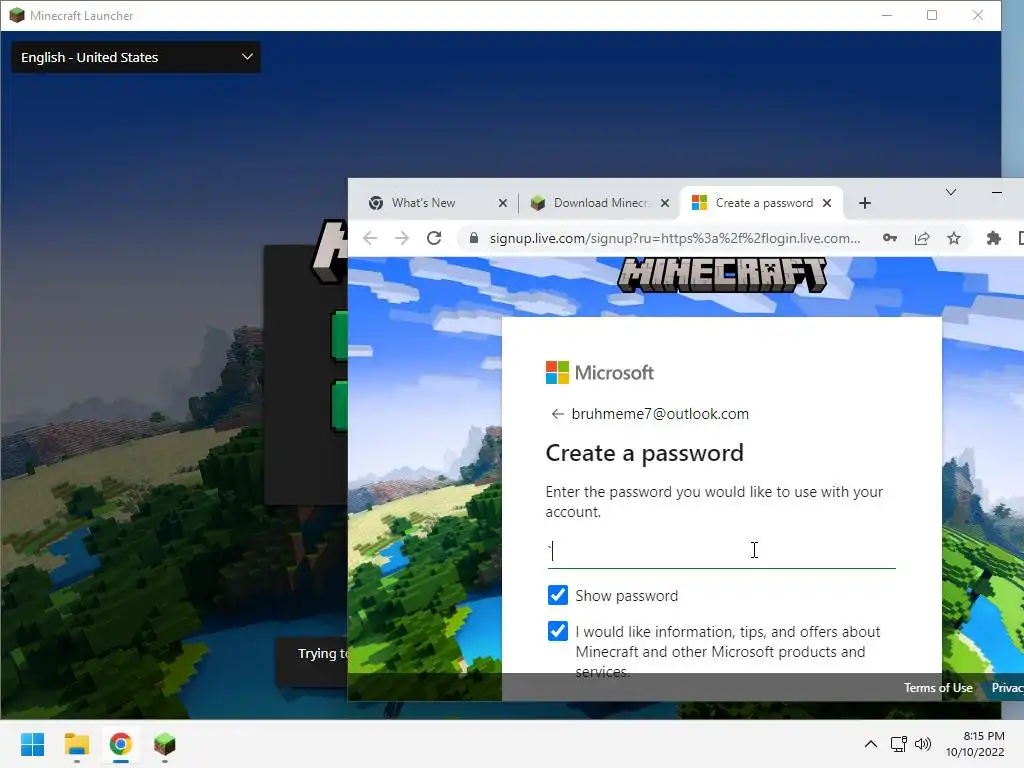
Task: Open the Chrome tab search chevron
Action: pyautogui.click(x=951, y=192)
